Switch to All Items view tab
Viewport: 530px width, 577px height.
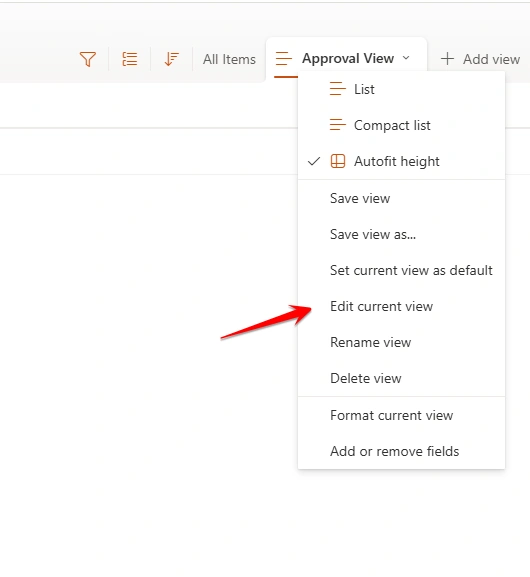[x=229, y=59]
